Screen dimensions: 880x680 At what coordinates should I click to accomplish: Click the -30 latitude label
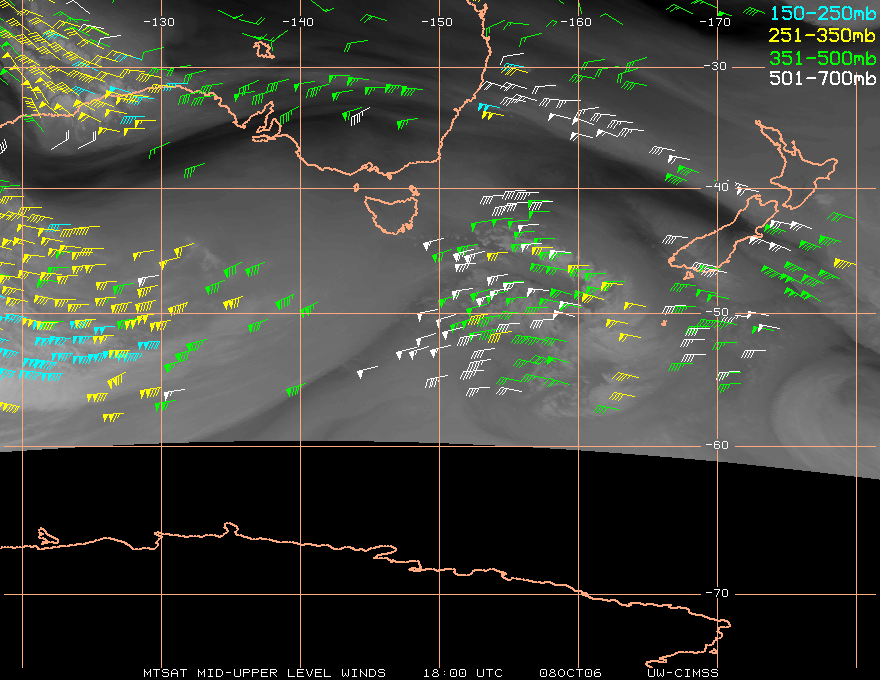point(715,66)
